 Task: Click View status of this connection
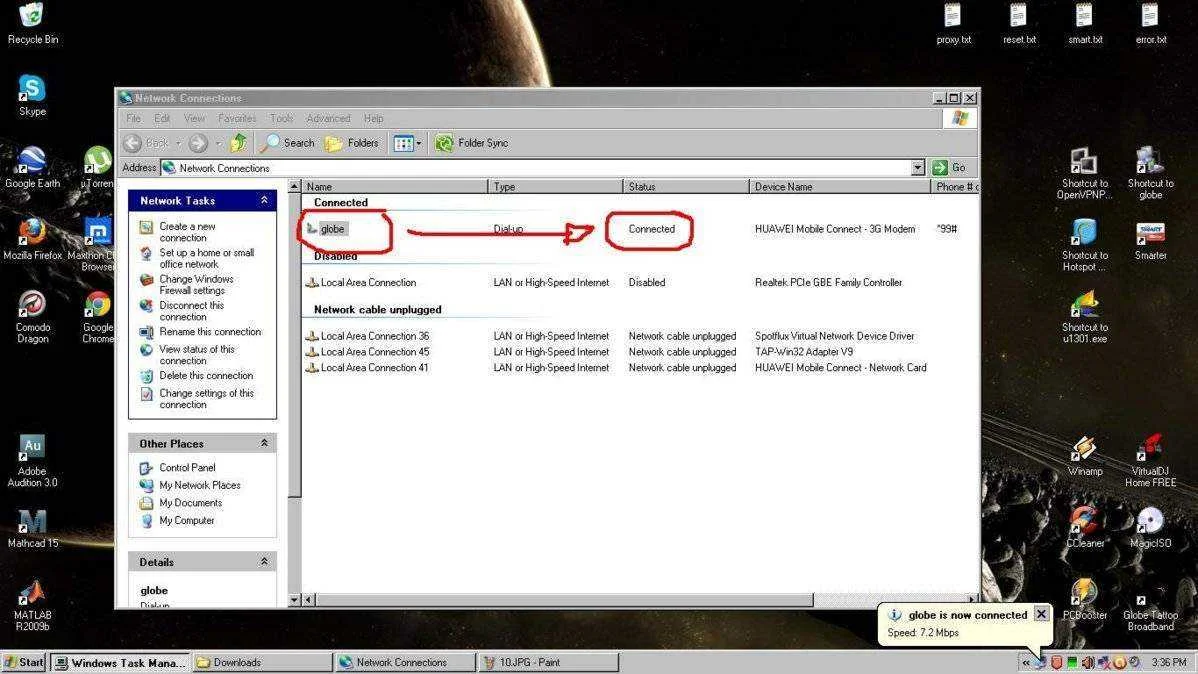(197, 355)
